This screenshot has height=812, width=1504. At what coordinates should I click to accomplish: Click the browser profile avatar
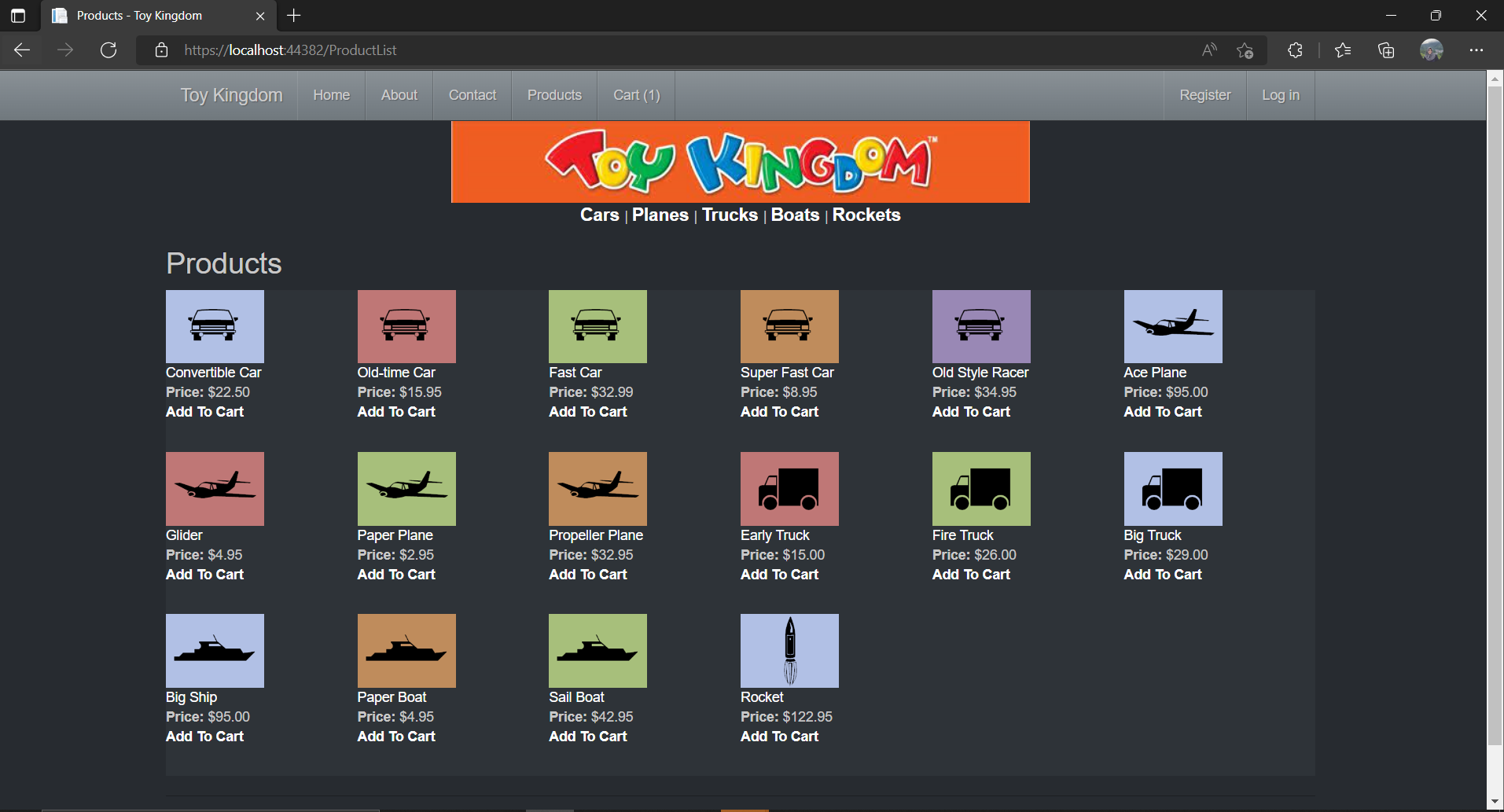point(1432,50)
